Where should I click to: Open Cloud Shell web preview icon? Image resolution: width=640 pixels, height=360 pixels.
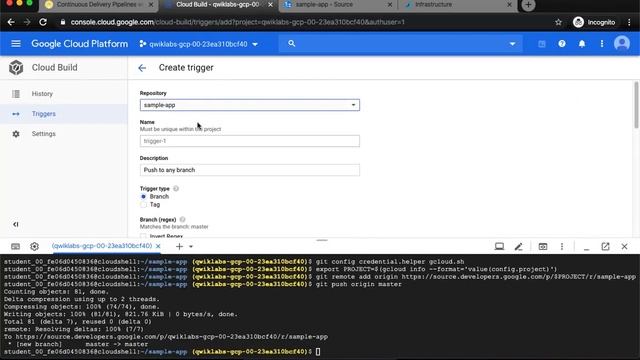(x=542, y=247)
